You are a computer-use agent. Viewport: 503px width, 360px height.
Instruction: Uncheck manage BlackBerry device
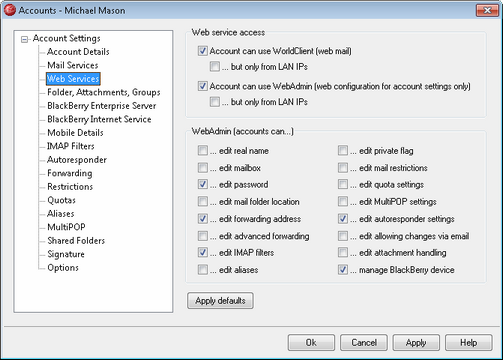(342, 269)
